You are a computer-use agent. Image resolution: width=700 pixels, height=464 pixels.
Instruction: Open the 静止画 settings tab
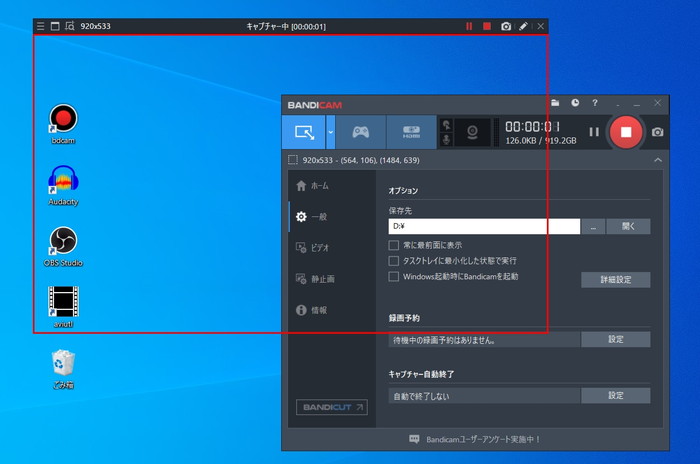(x=333, y=279)
